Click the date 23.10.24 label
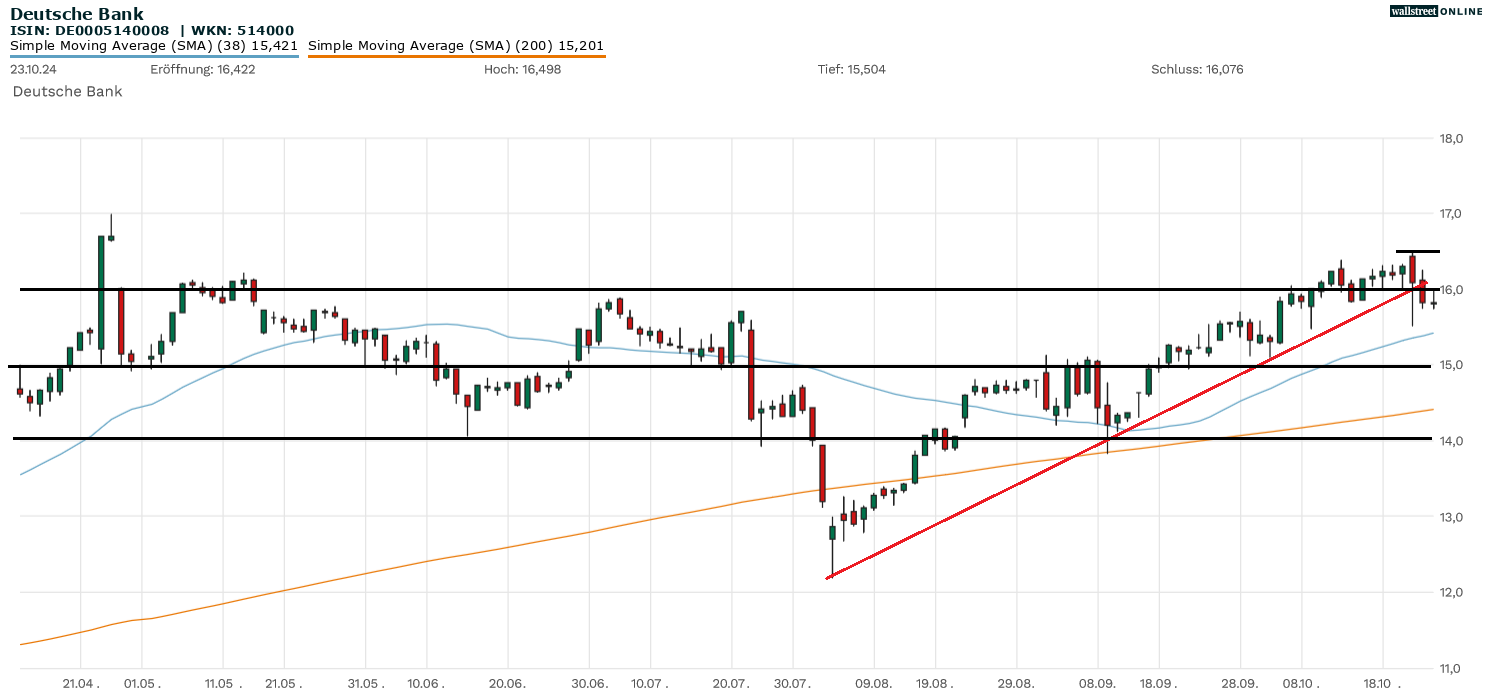 (35, 69)
